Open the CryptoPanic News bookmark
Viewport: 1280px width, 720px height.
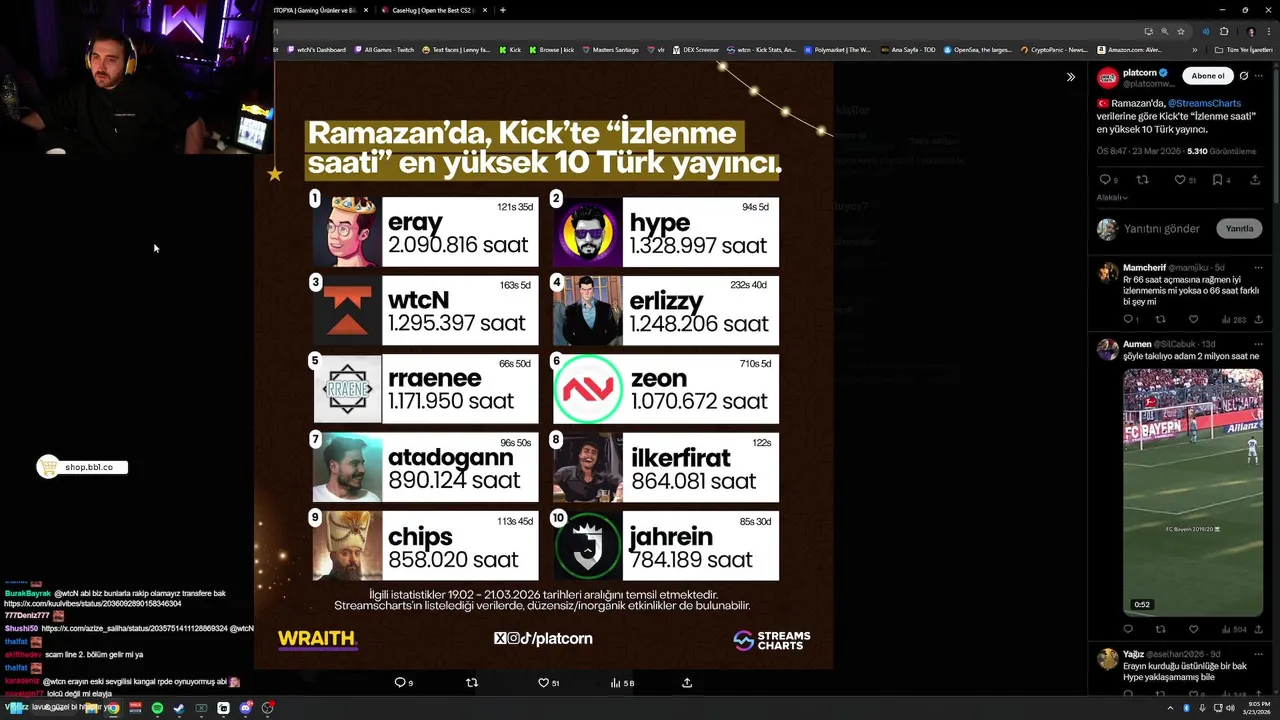tap(1054, 50)
